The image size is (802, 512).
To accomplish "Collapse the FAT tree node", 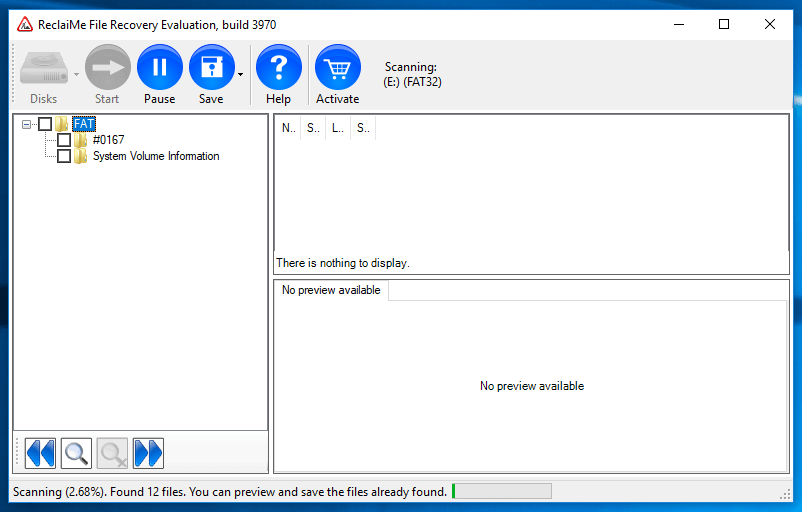I will pos(27,124).
